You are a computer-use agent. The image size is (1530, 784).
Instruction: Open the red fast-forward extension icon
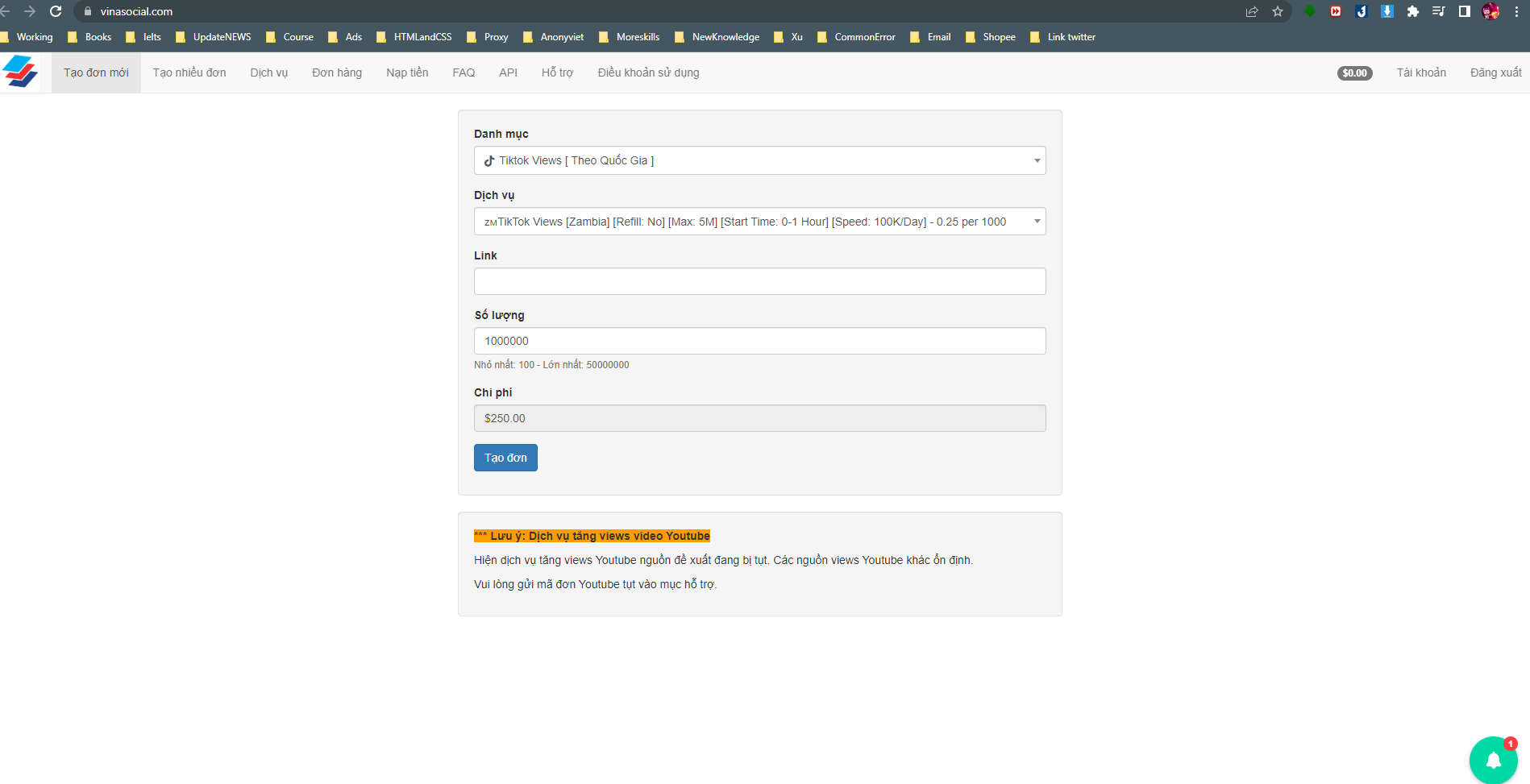1336,11
